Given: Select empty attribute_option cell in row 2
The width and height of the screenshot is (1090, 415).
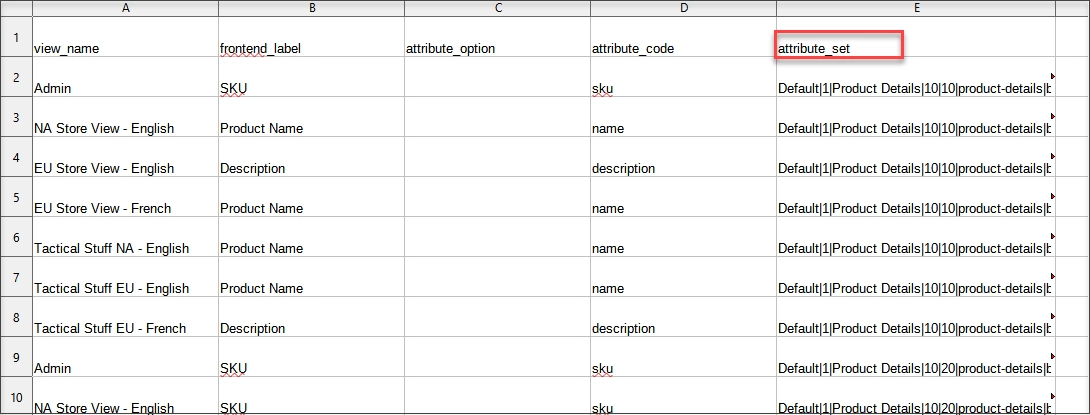Looking at the screenshot, I should 498,76.
